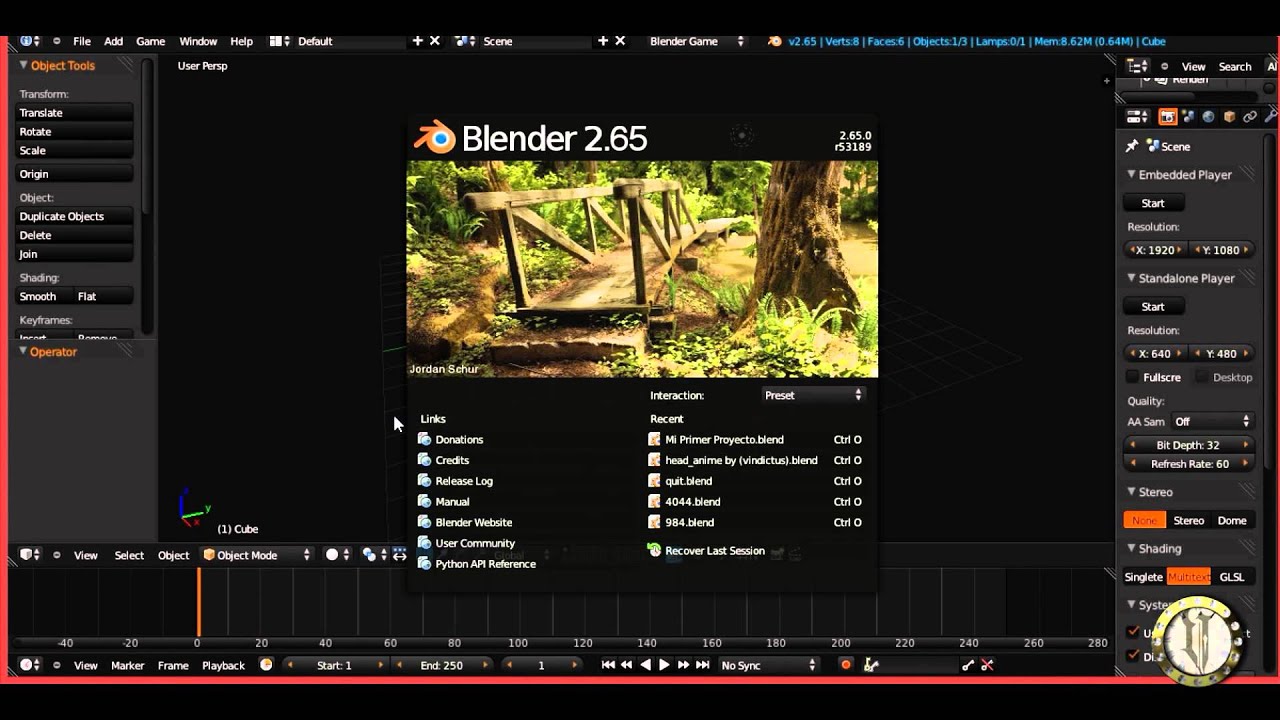Open the Add menu

114,41
